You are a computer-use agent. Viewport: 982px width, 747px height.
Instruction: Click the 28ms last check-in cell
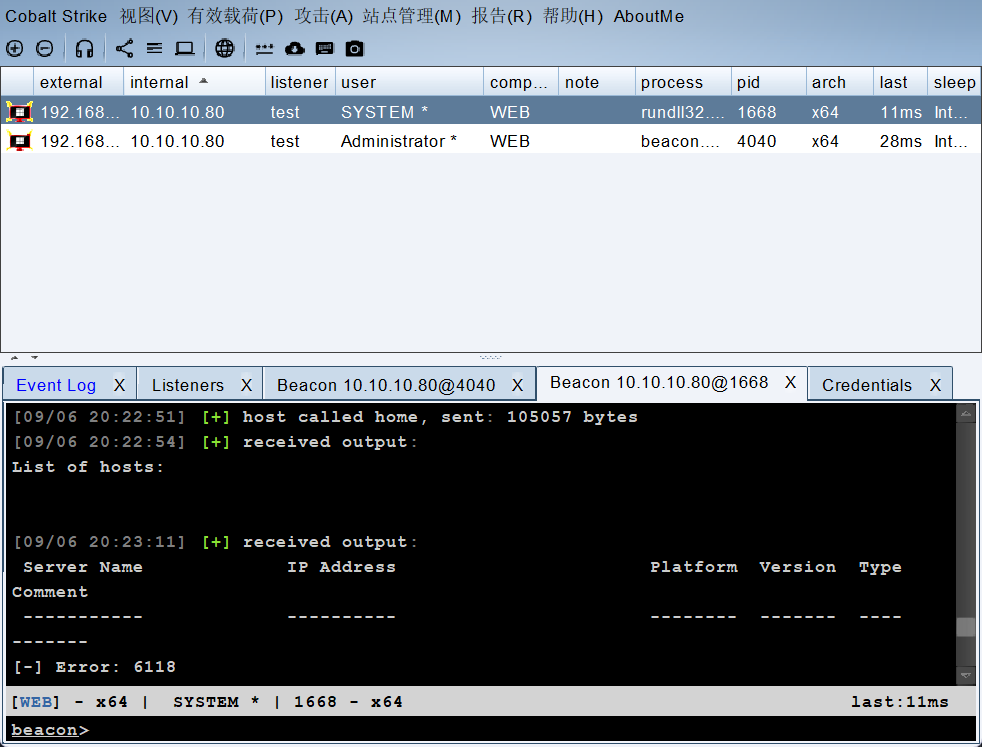click(x=901, y=141)
